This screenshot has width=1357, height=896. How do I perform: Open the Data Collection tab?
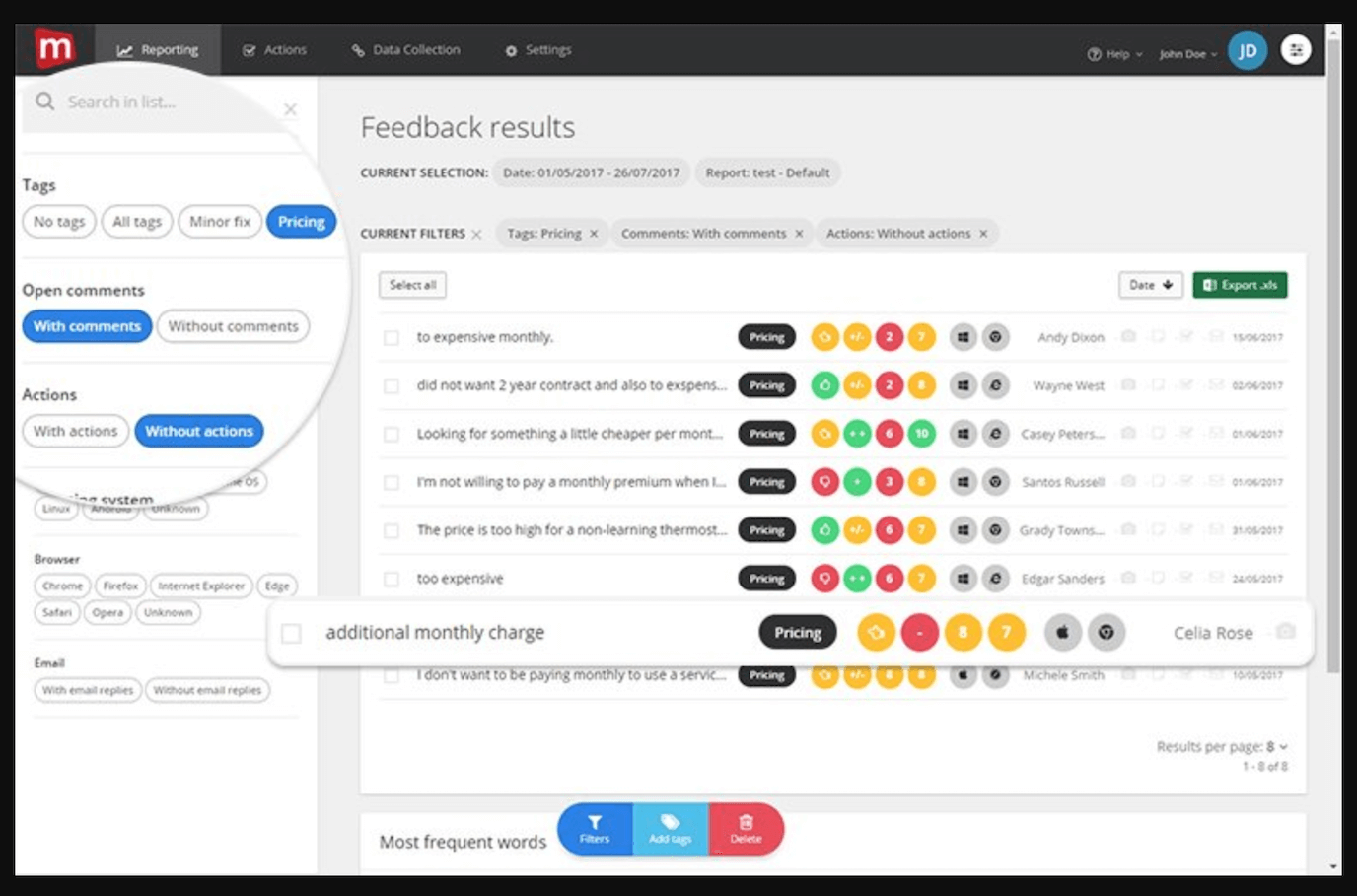(x=406, y=50)
